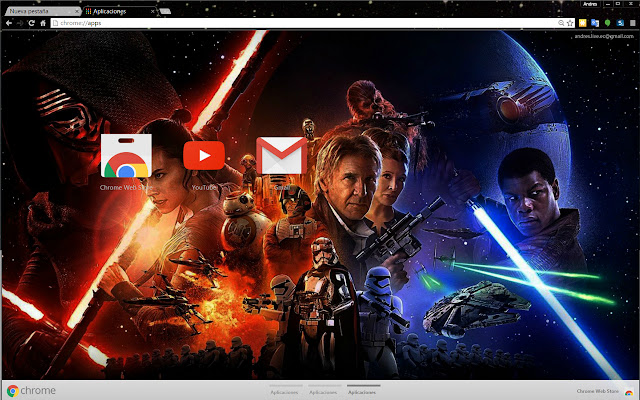Open the Chrome main menu
640x400 pixels.
click(x=633, y=23)
